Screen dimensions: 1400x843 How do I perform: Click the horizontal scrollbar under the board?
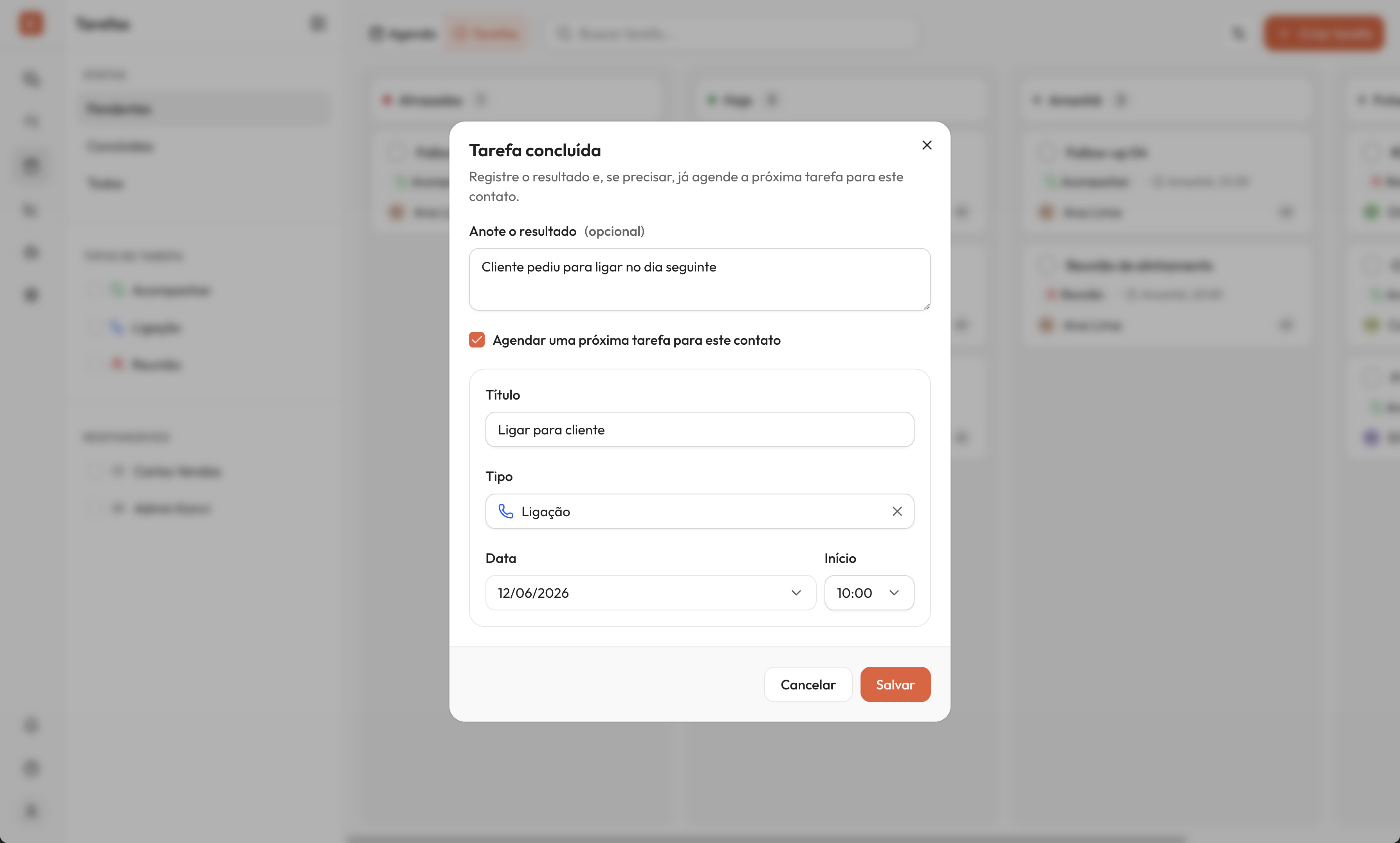[x=767, y=839]
